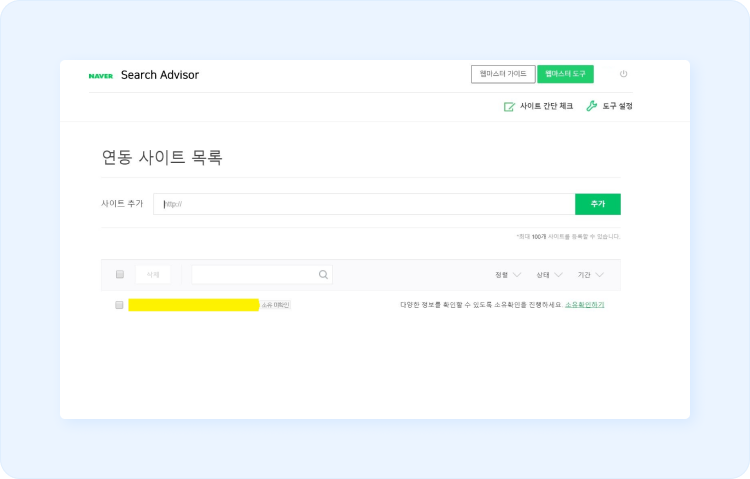Viewport: 750px width, 479px height.
Task: Click the 사이트 간단 체크 edit icon
Action: click(509, 106)
